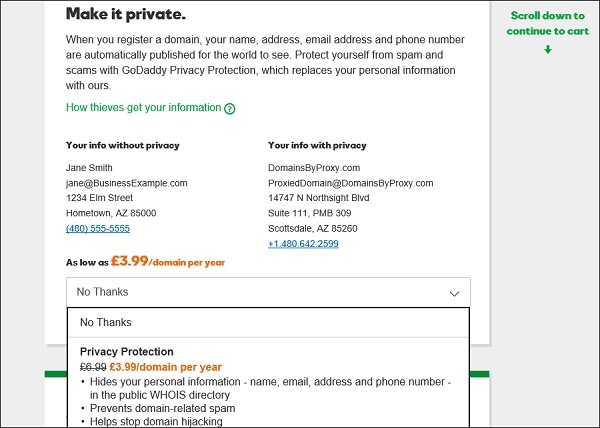
Task: Click Scroll down to continue to cart text
Action: point(547,23)
